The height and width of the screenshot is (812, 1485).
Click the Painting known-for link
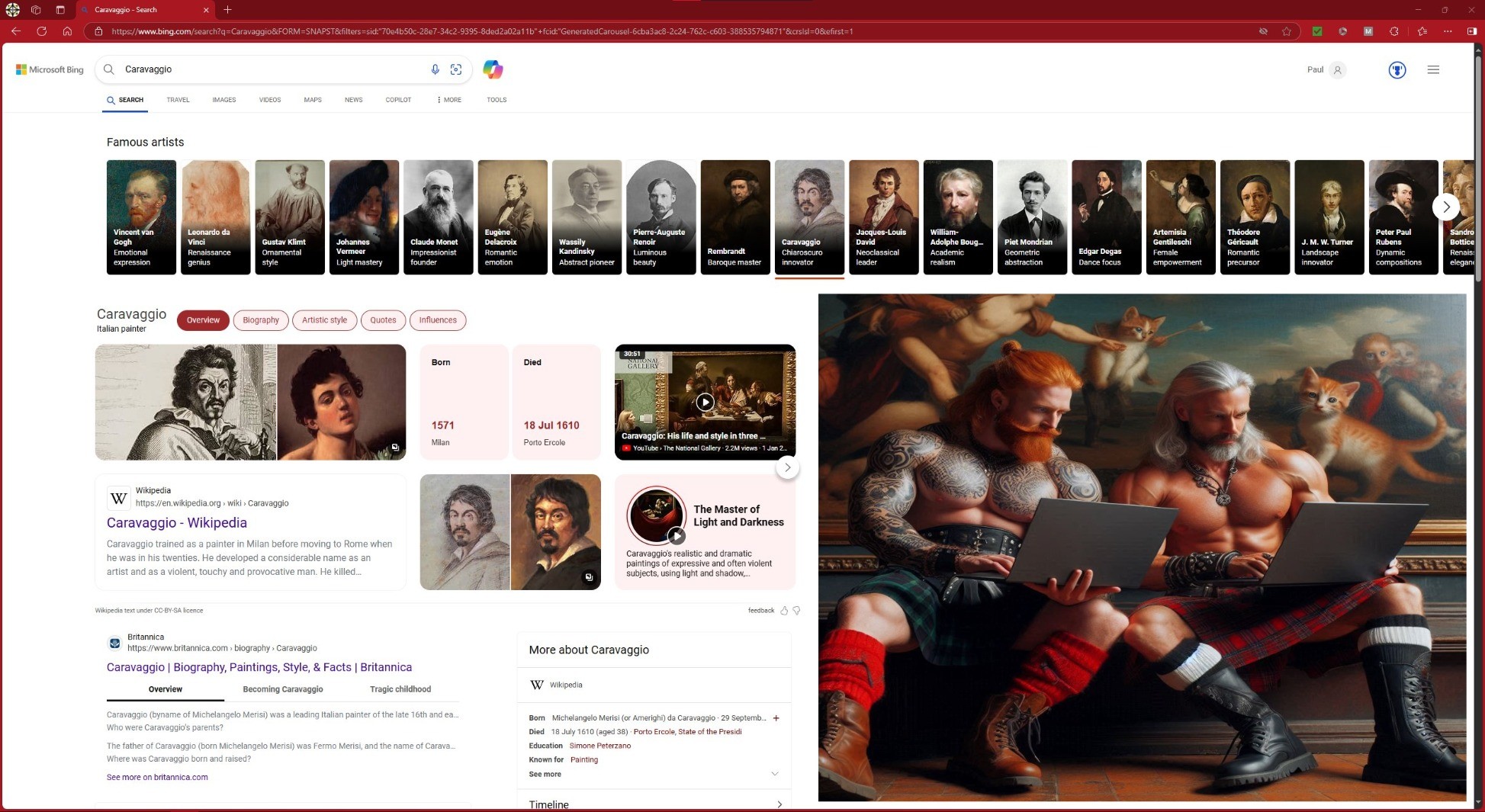[584, 759]
